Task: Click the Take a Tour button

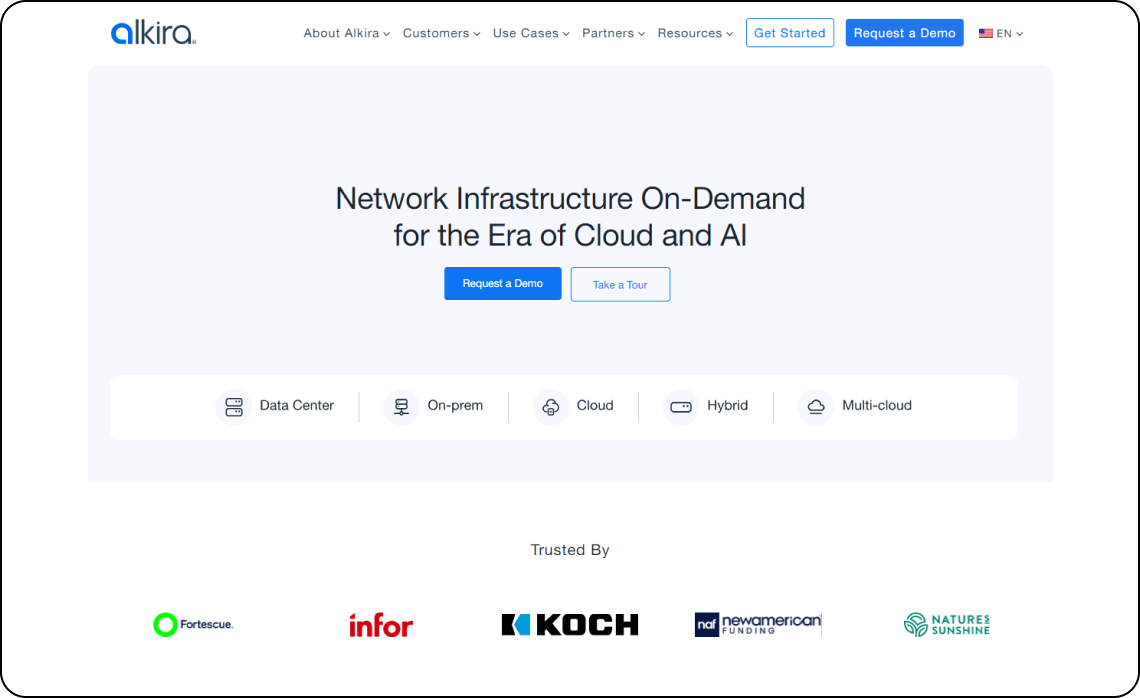Action: click(x=620, y=284)
